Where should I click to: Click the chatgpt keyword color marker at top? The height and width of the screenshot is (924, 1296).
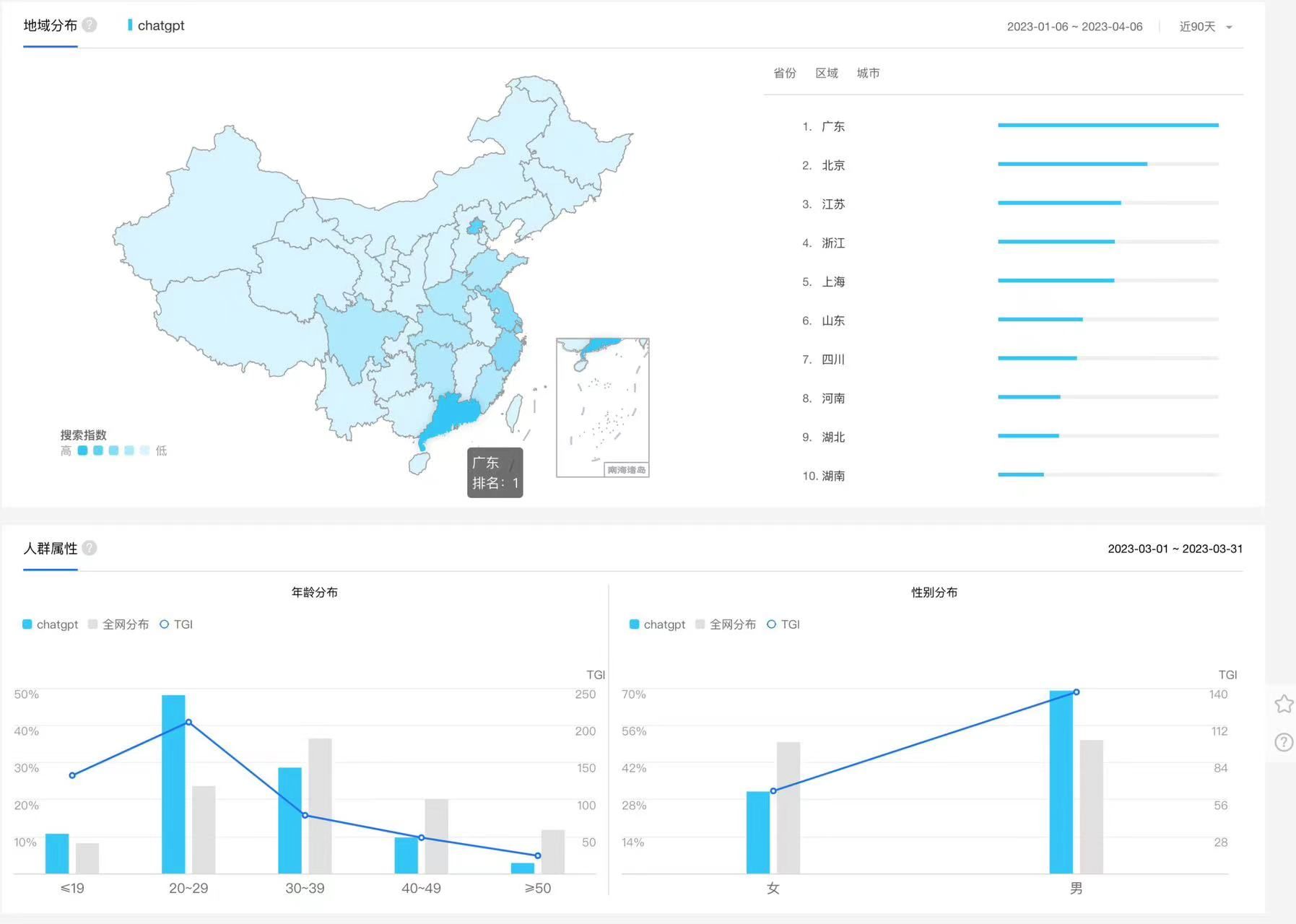click(x=130, y=25)
